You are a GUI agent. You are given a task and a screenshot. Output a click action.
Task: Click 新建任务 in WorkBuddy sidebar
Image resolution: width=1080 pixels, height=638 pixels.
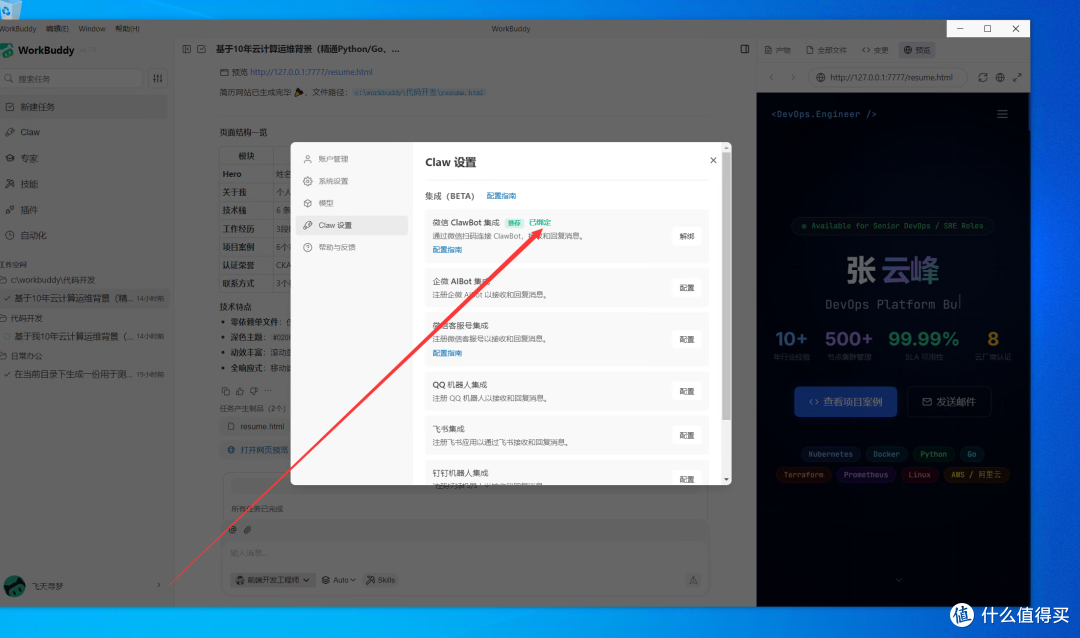pos(83,107)
